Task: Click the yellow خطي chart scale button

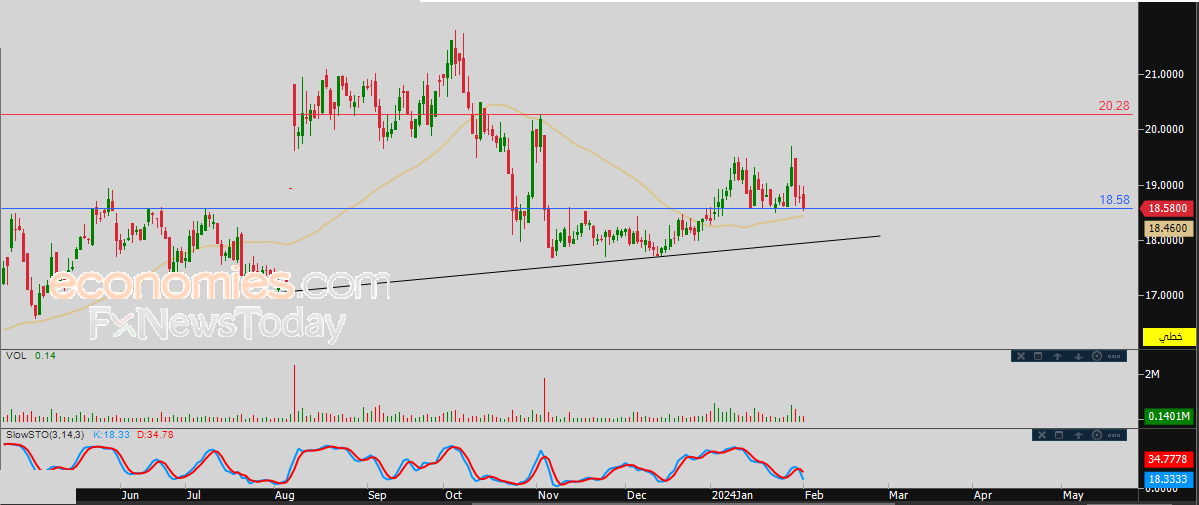Action: [x=1168, y=336]
